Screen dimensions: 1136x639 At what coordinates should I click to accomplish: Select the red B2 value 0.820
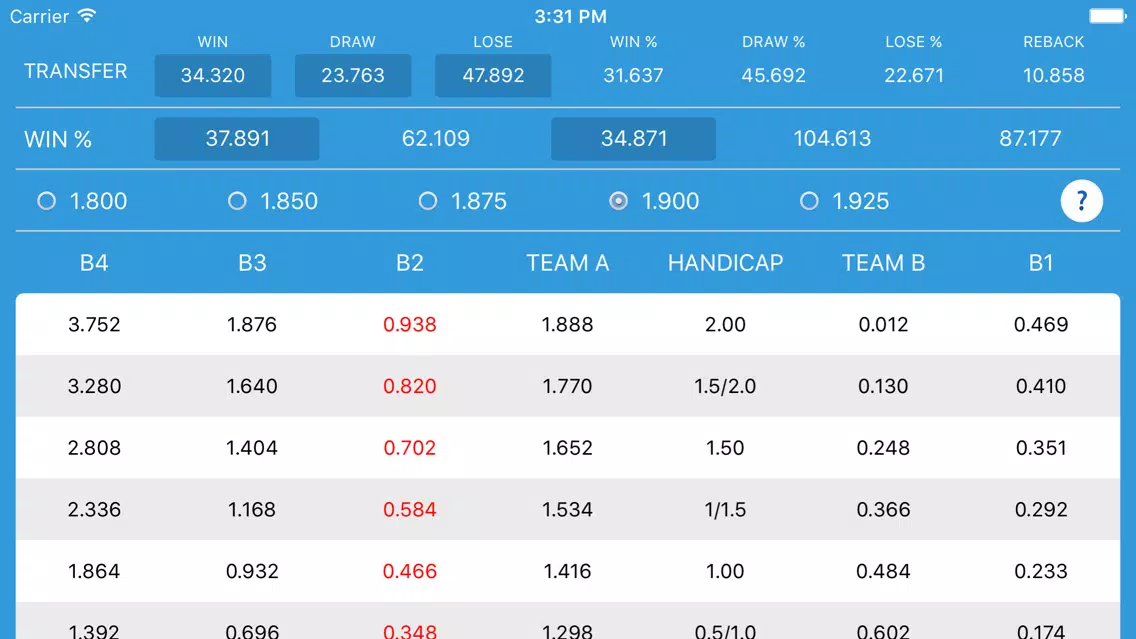409,386
